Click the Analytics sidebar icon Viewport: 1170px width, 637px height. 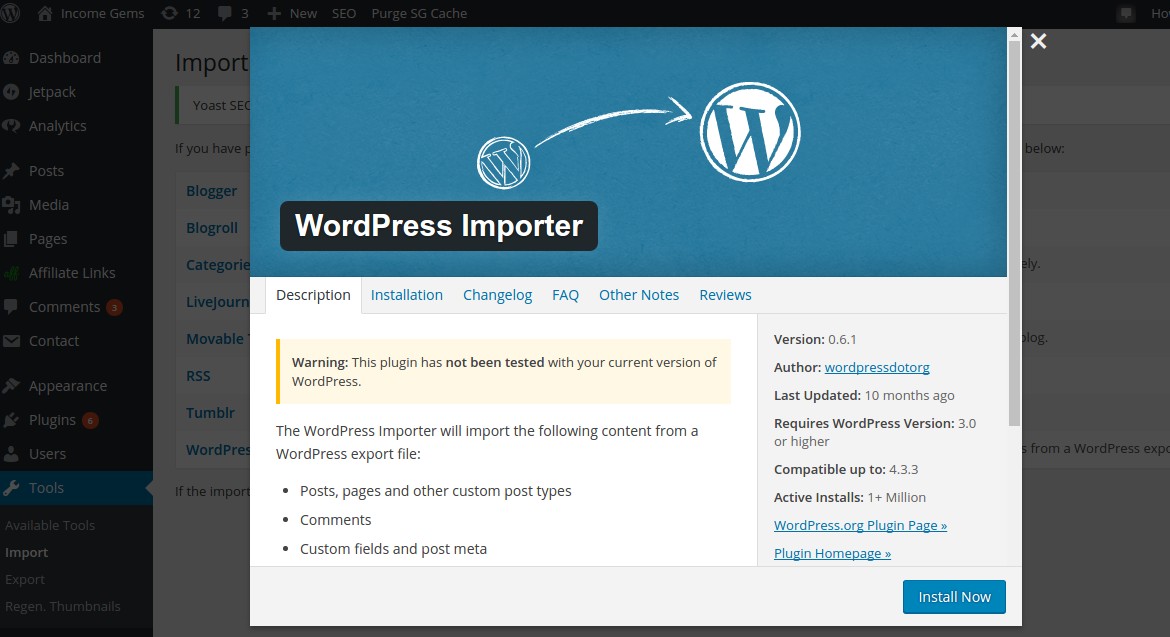pos(10,125)
